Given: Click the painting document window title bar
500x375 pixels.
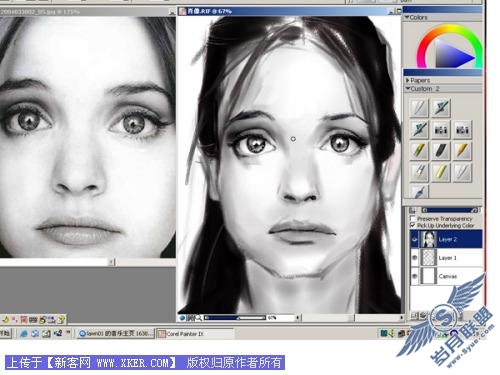Looking at the screenshot, I should [x=289, y=11].
